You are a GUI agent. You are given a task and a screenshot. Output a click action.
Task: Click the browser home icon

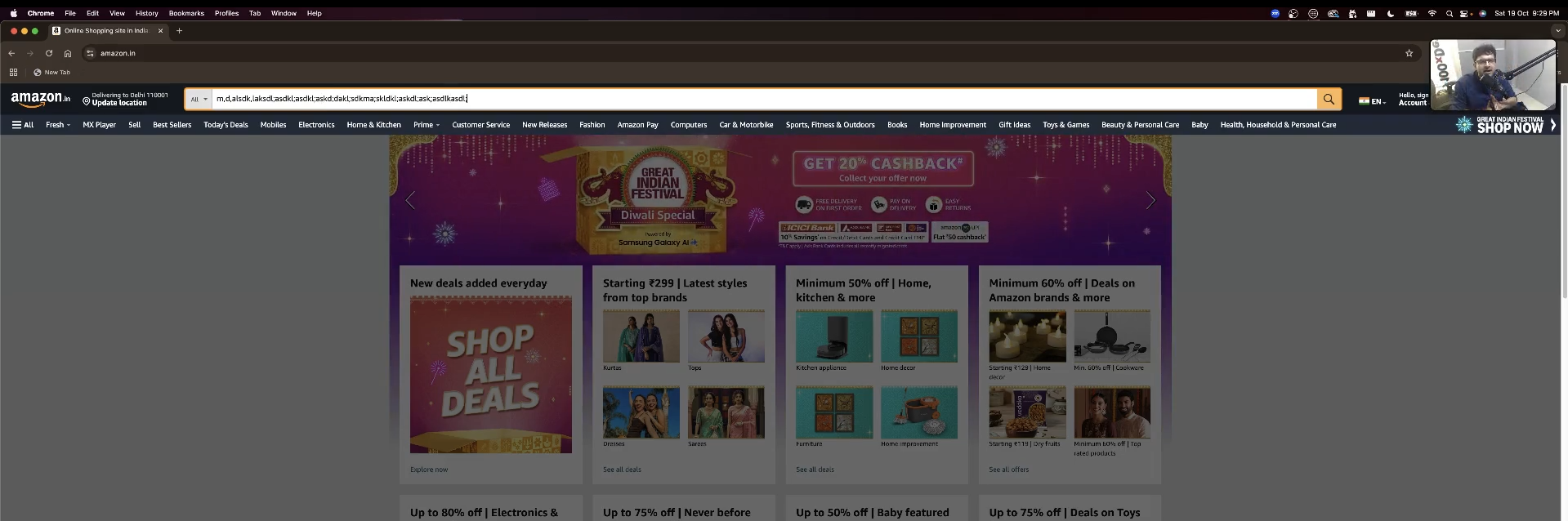pyautogui.click(x=68, y=53)
